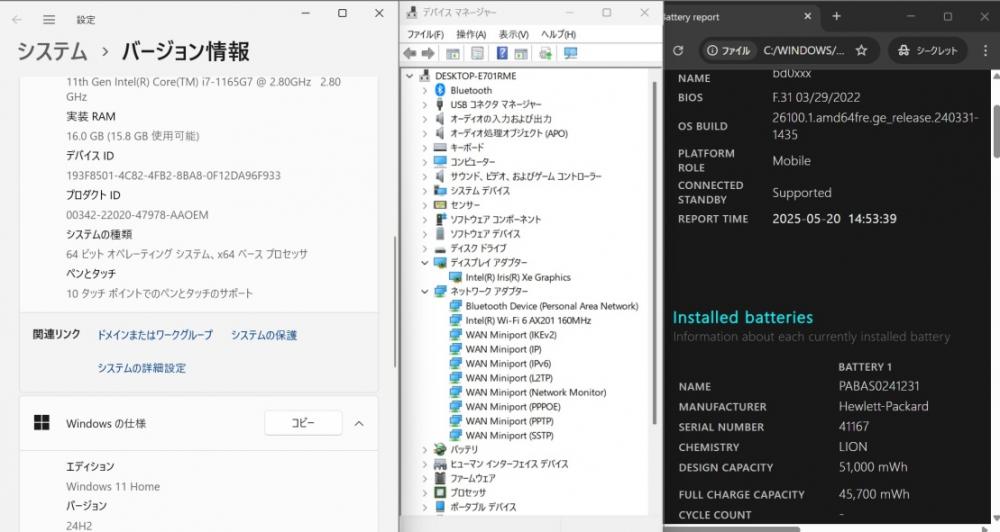Click the ファームウェア category icon
1000x532 pixels.
pyautogui.click(x=440, y=478)
